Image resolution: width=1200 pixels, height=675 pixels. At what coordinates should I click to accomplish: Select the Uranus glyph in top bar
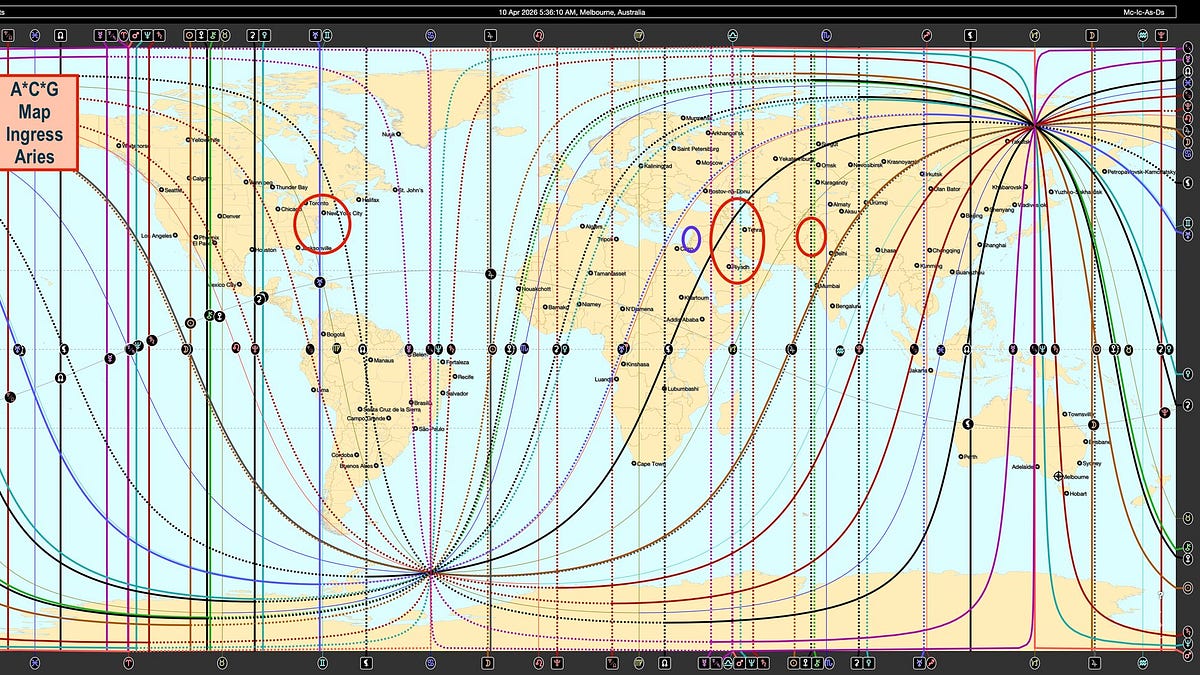pos(314,34)
